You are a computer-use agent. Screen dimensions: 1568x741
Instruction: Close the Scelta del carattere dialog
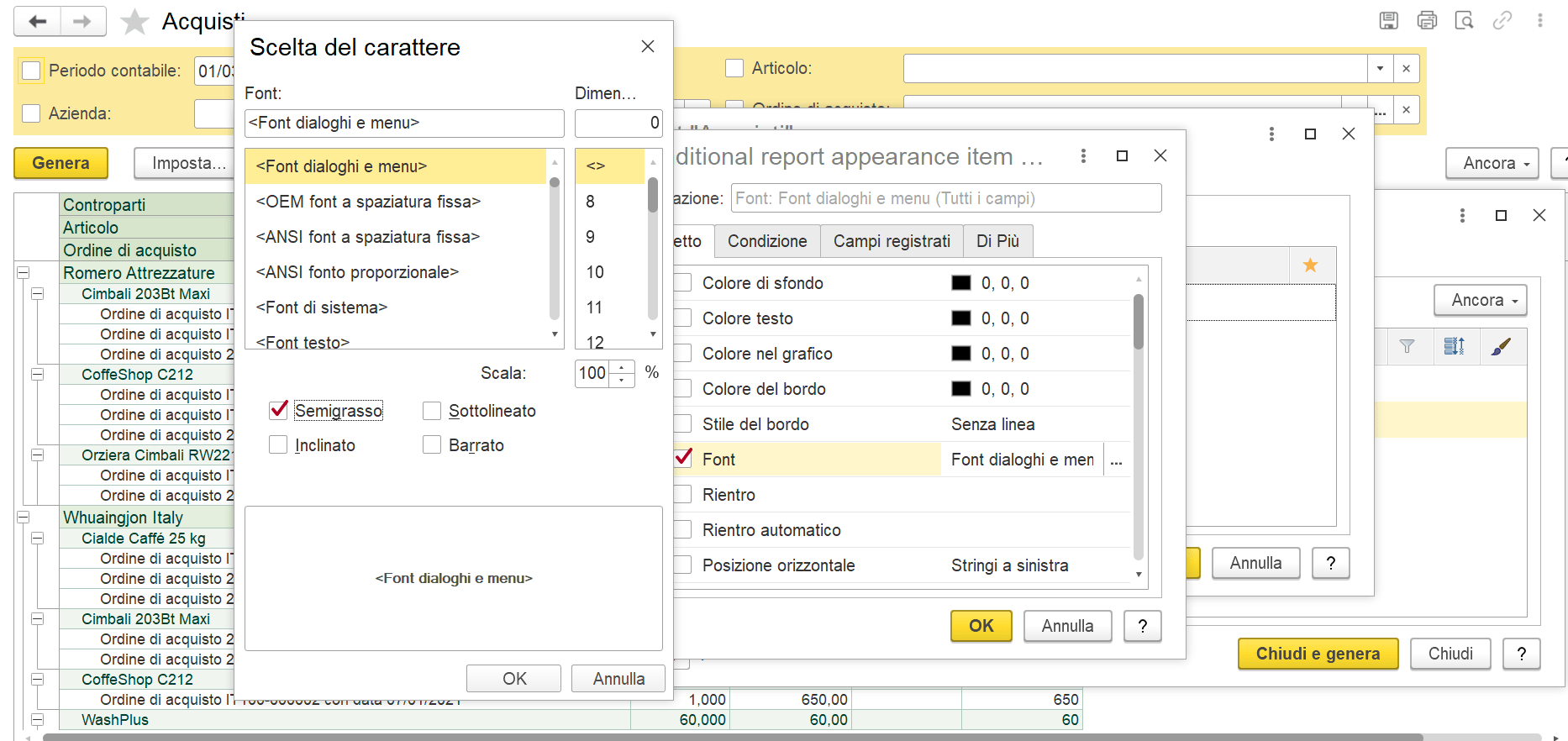pos(648,46)
